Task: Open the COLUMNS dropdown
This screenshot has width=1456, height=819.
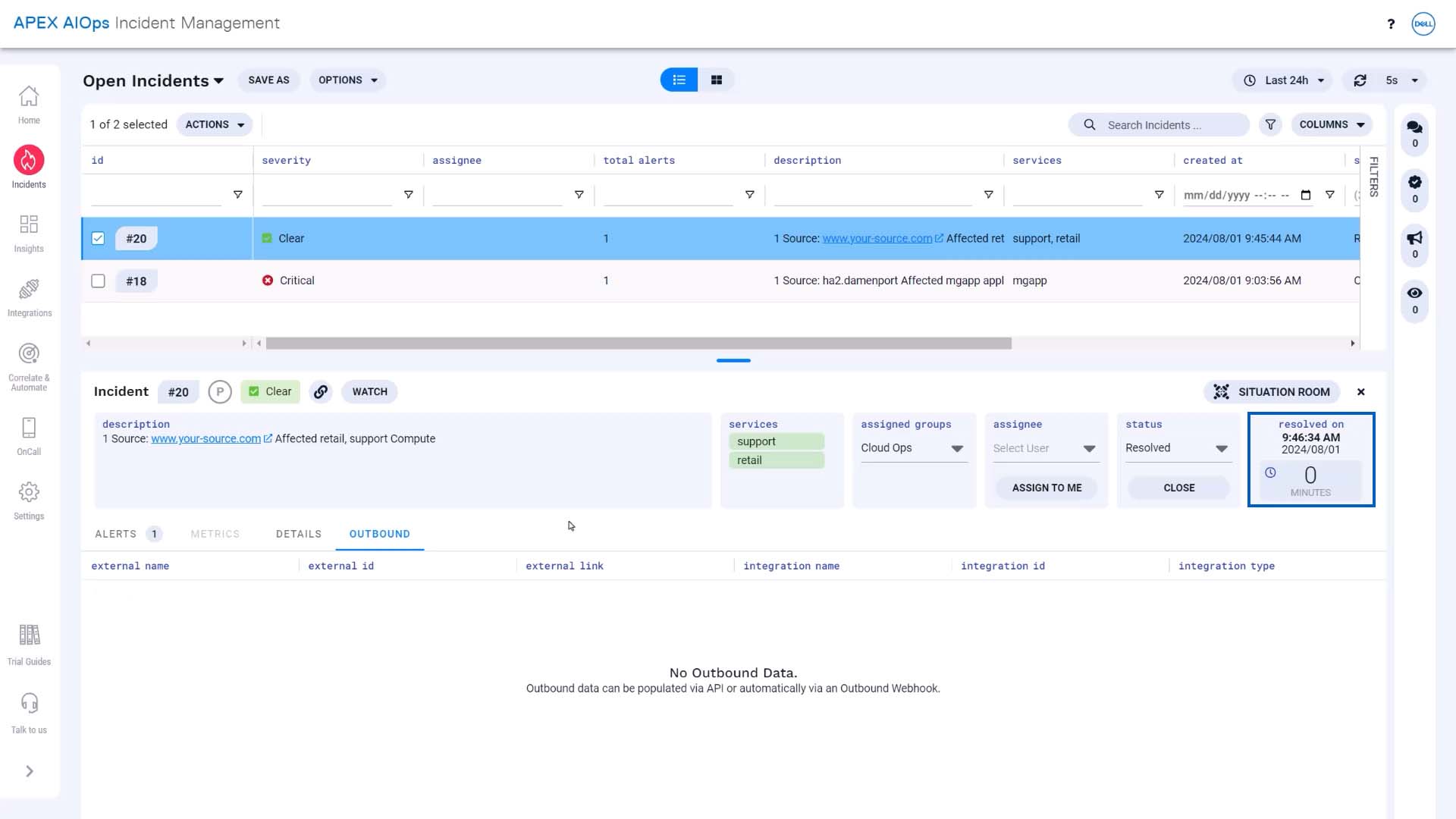Action: (1332, 124)
